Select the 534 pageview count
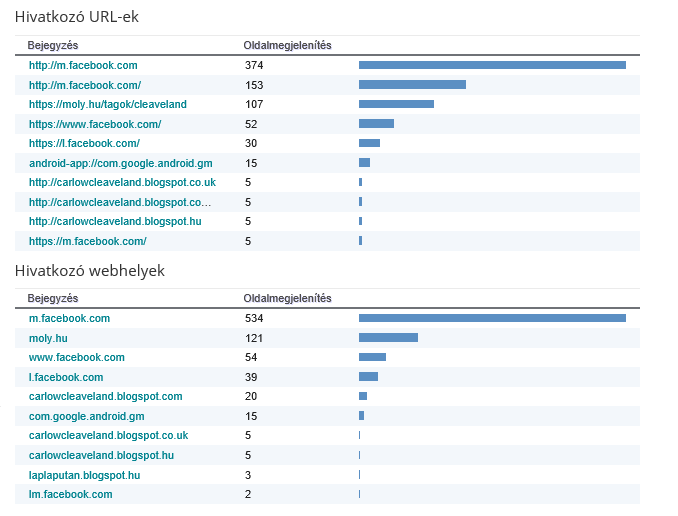Viewport: 678px width, 516px height. tap(254, 318)
